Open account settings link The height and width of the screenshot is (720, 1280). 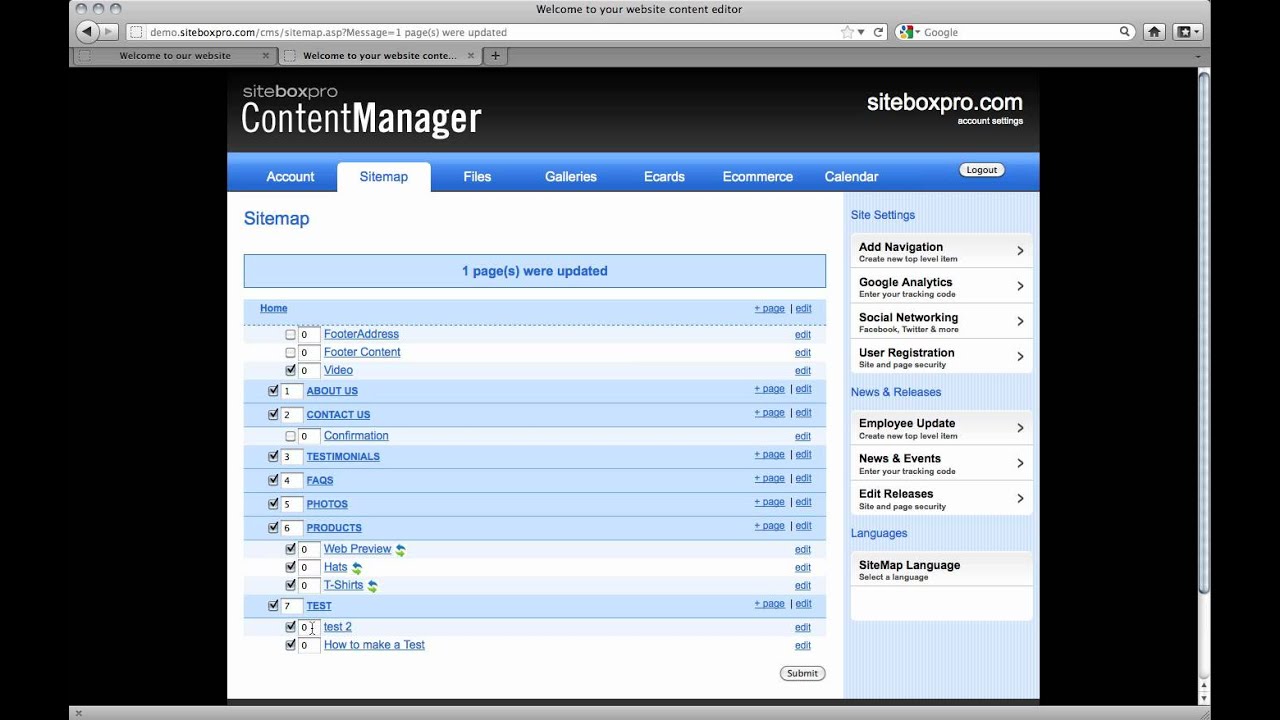tap(990, 122)
